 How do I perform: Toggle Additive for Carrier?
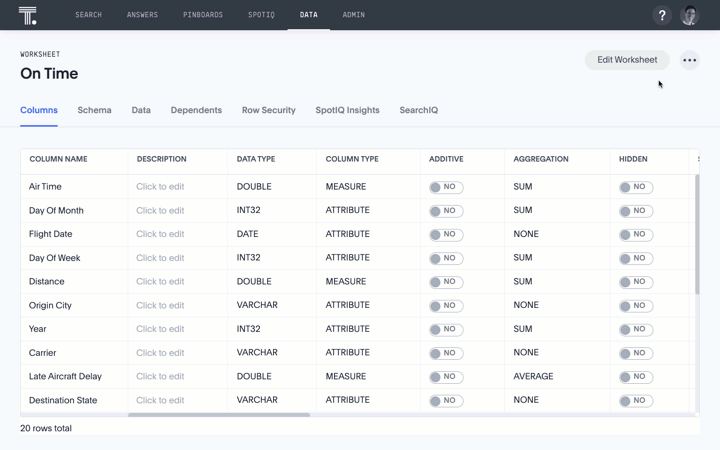[x=446, y=353]
